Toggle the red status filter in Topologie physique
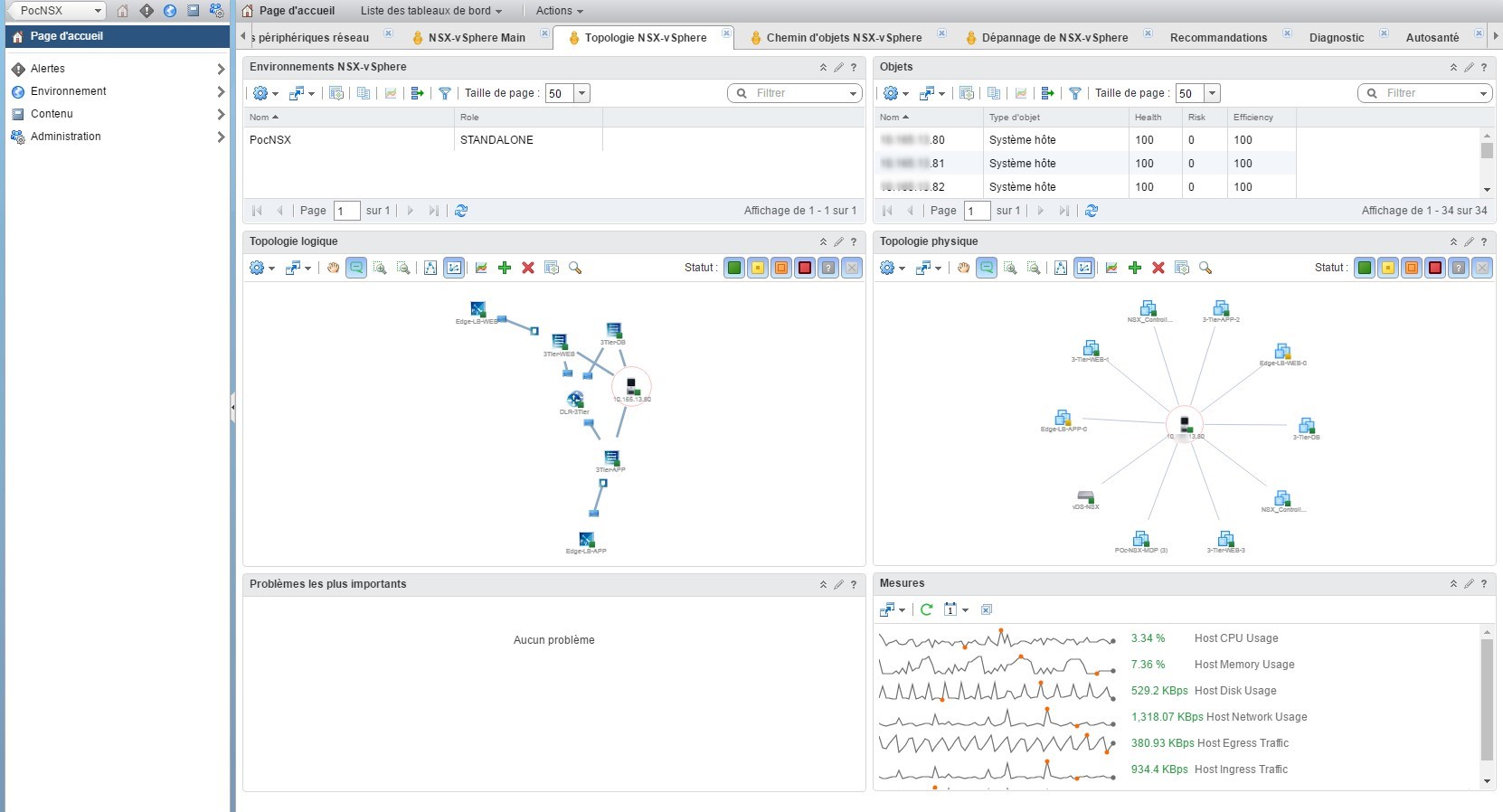The height and width of the screenshot is (812, 1503). click(x=1435, y=268)
